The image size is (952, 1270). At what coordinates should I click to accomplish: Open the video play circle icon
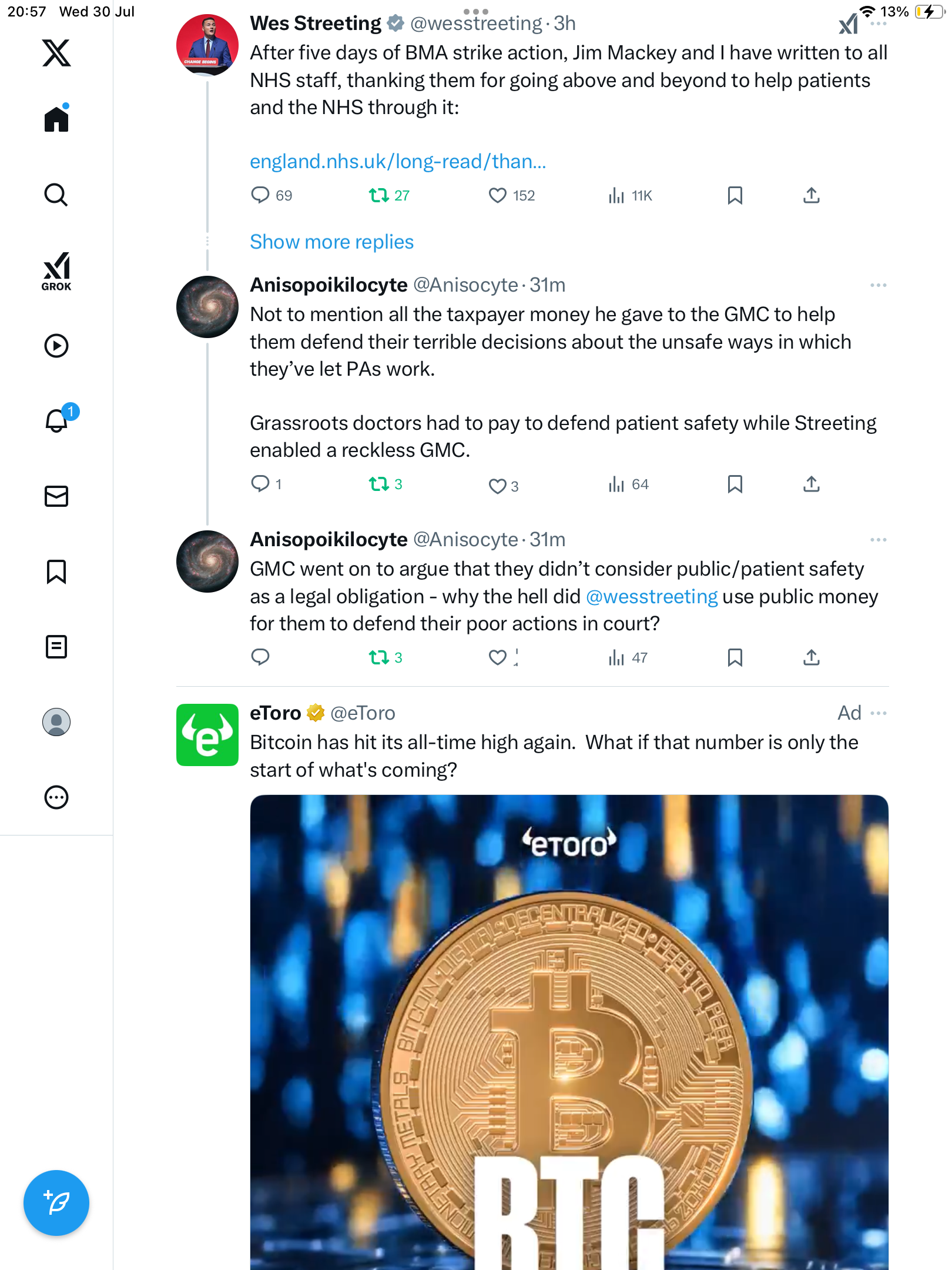point(56,346)
